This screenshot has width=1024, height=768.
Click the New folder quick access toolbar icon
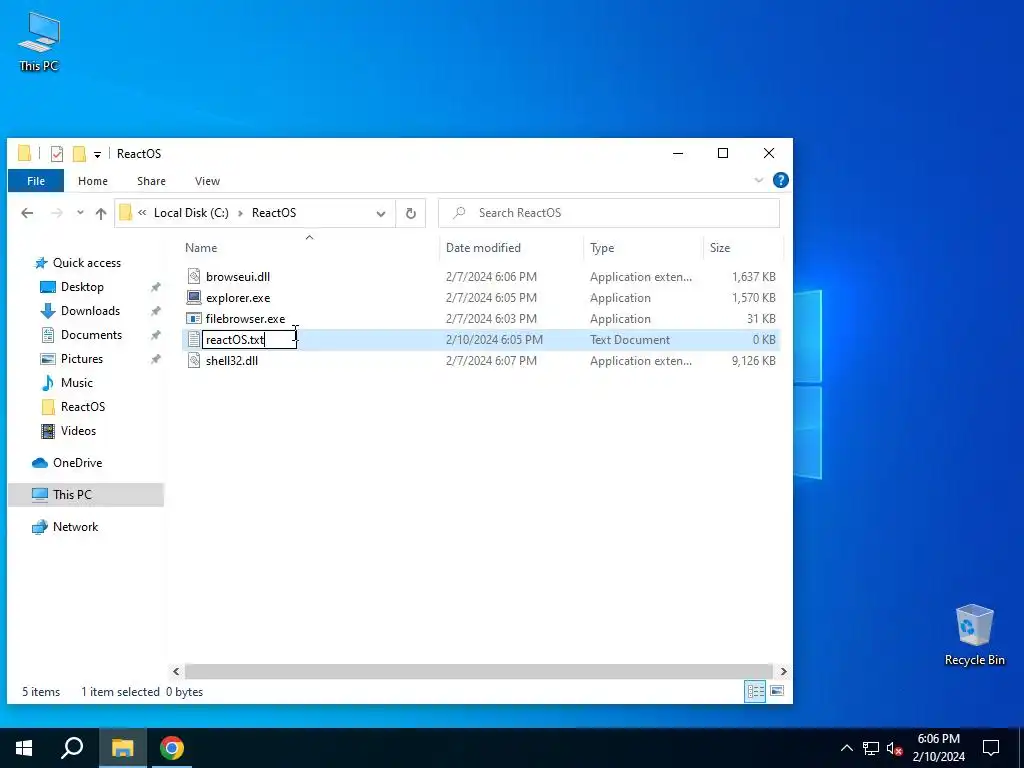[x=79, y=153]
